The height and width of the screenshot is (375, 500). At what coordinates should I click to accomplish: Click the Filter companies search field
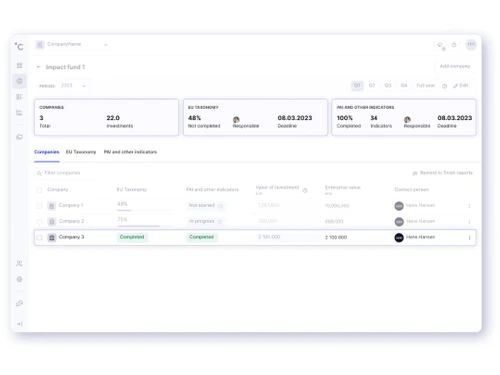(67, 173)
